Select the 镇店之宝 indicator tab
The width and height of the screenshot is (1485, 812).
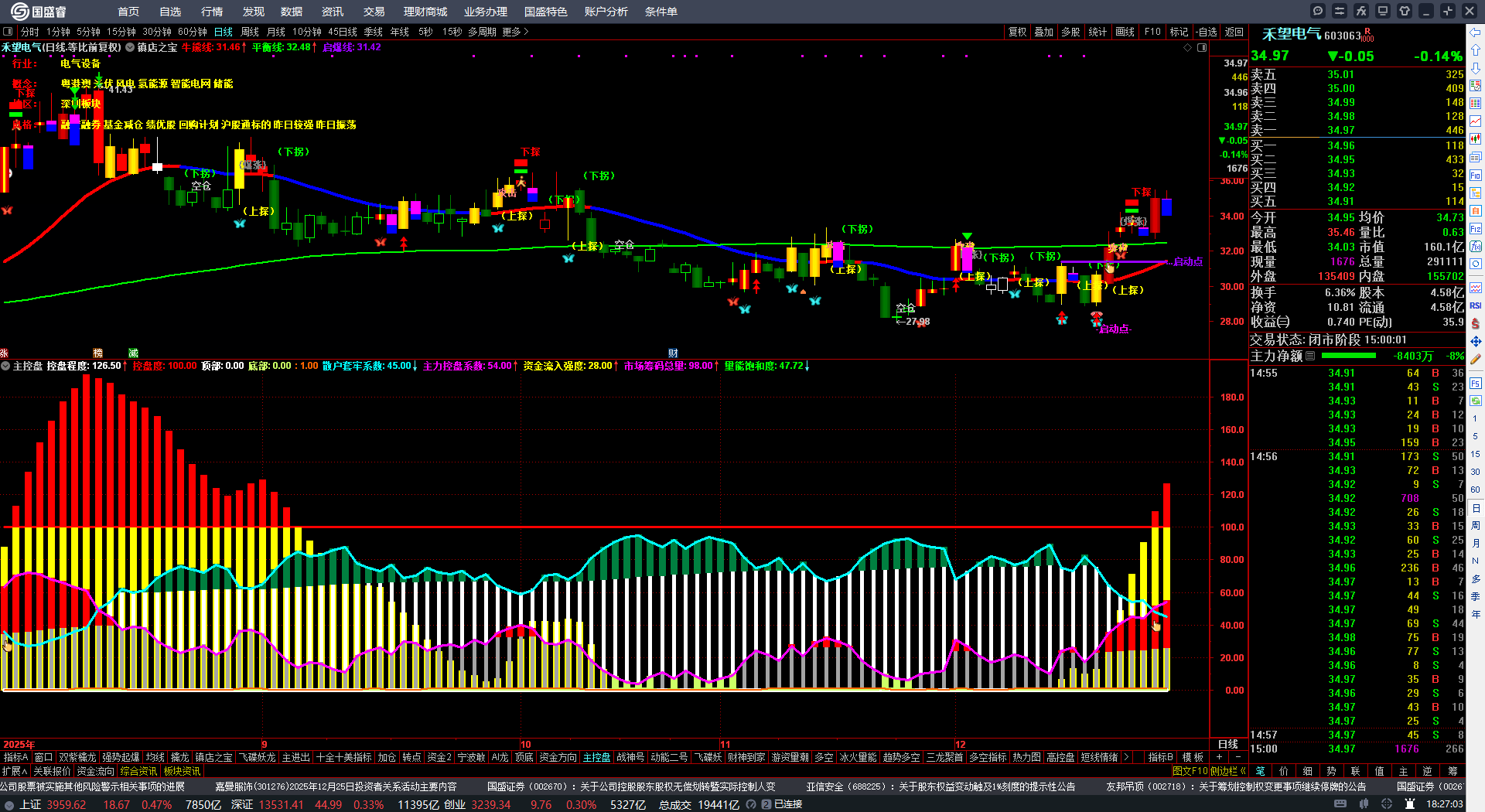tap(213, 757)
